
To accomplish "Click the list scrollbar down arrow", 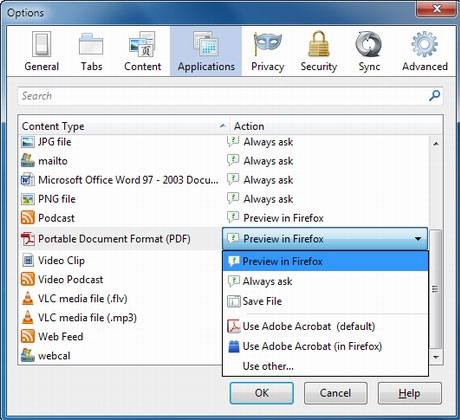I will [x=436, y=357].
